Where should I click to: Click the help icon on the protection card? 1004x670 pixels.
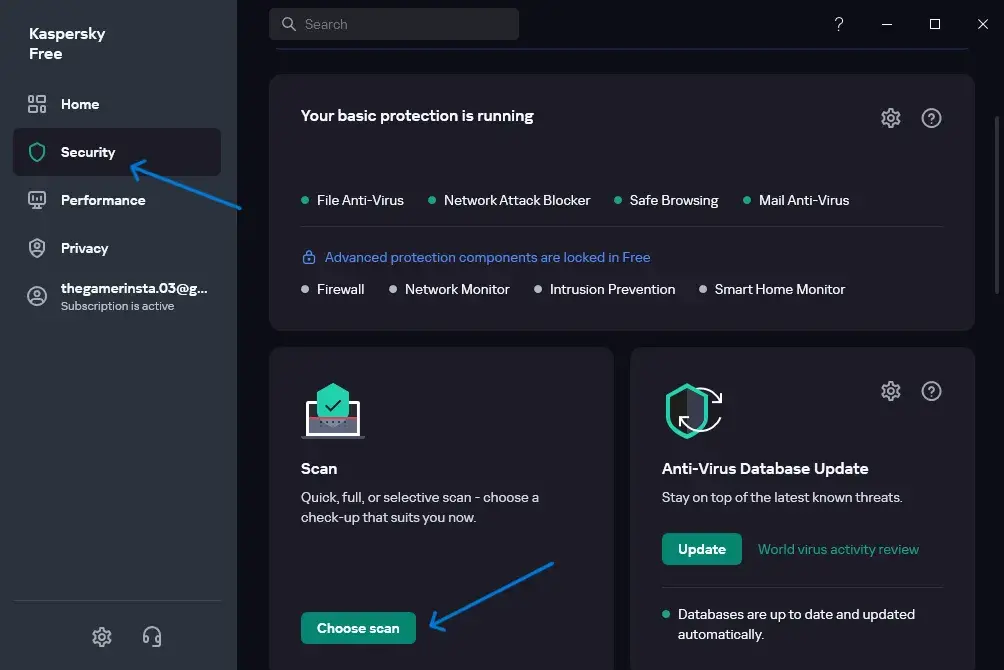931,118
